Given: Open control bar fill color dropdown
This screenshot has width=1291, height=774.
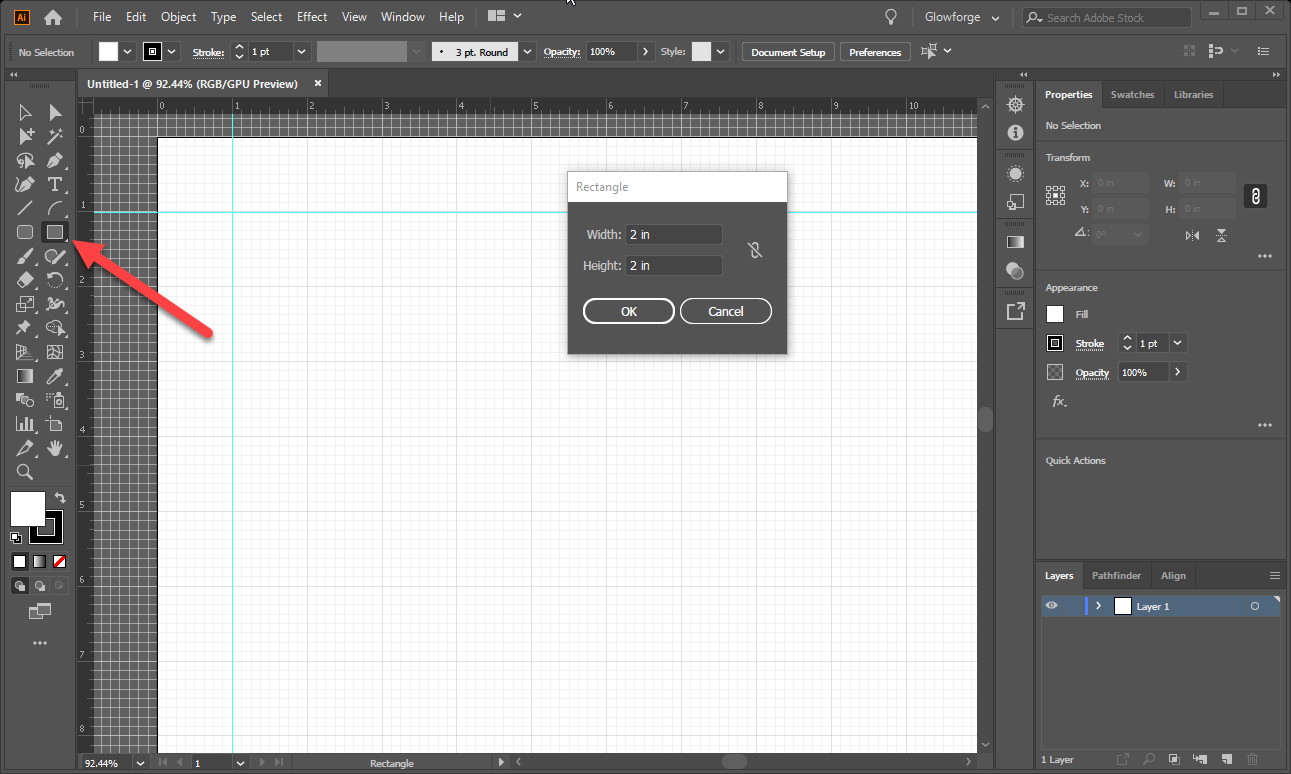Looking at the screenshot, I should click(x=127, y=52).
